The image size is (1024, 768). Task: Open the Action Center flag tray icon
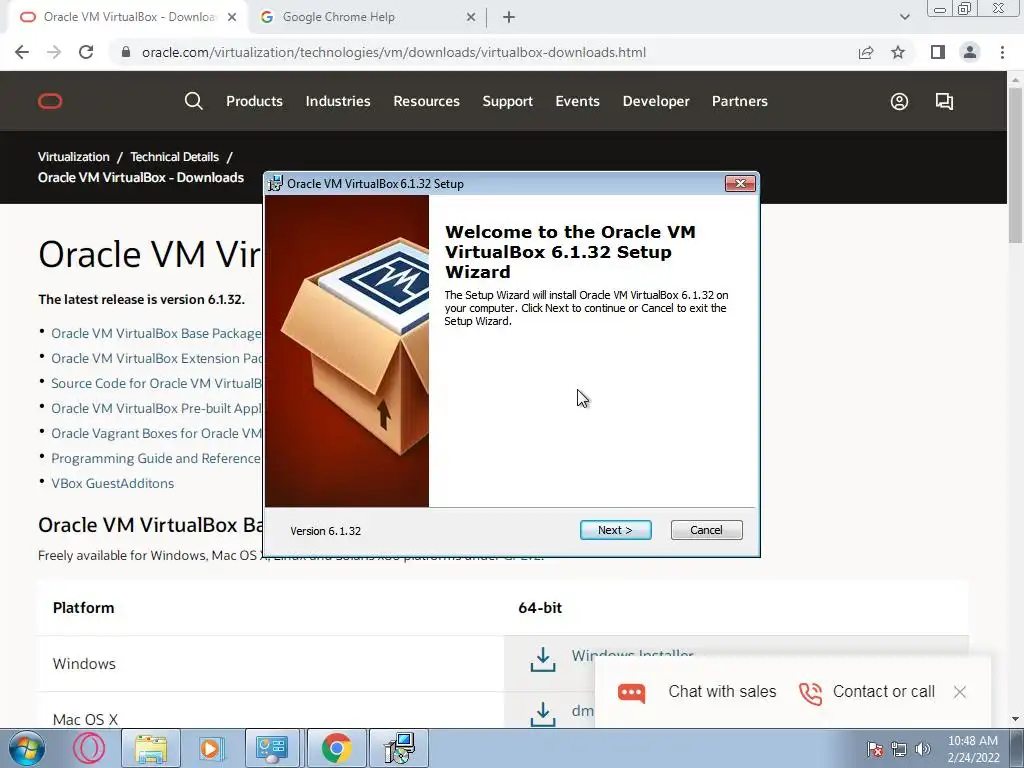click(x=875, y=749)
